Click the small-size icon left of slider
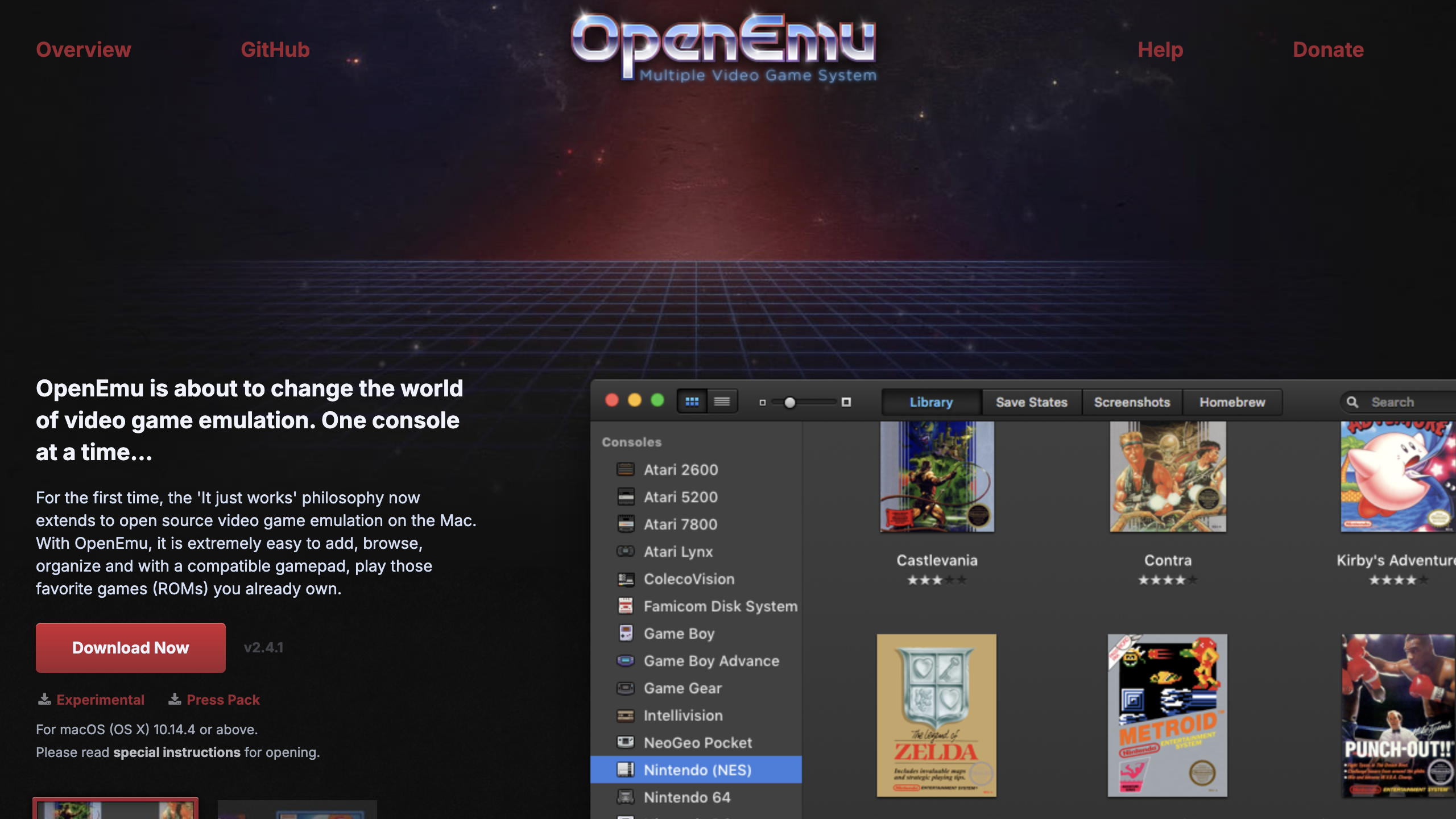 point(763,403)
